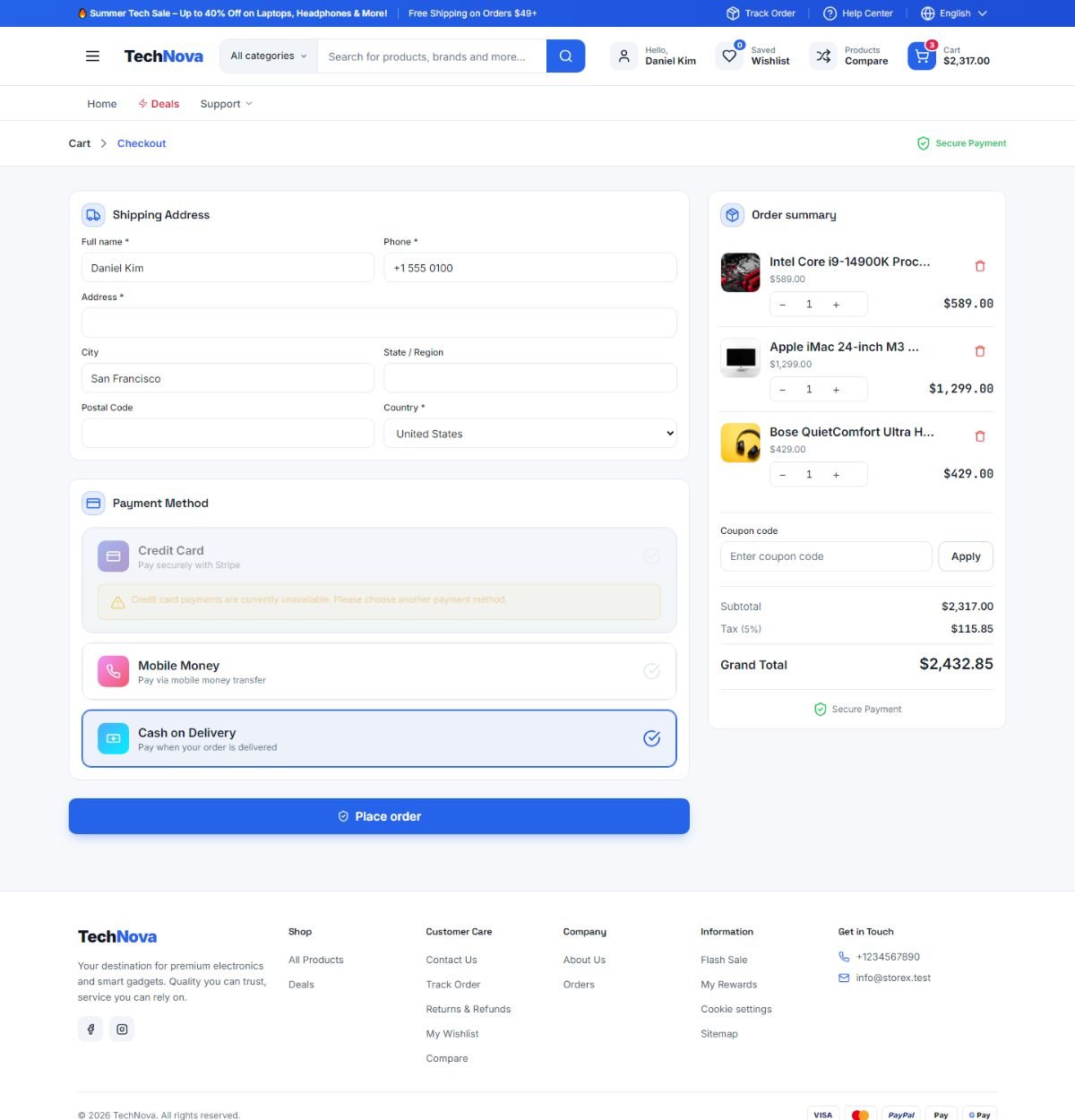1075x1120 pixels.
Task: Open the Instagram social icon in footer
Action: (122, 1030)
